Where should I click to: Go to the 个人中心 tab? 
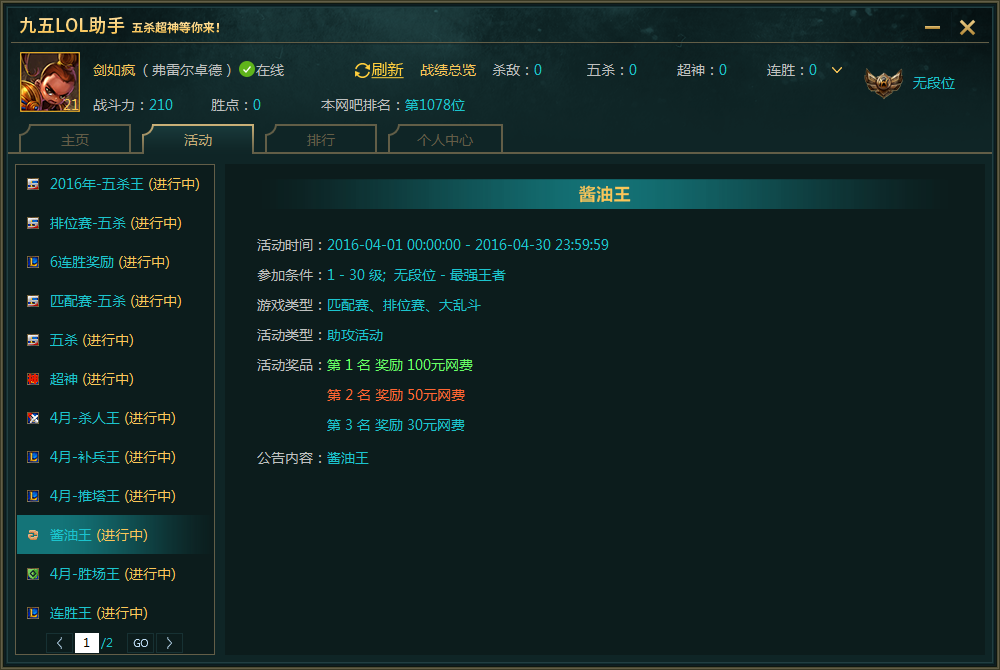coord(445,140)
